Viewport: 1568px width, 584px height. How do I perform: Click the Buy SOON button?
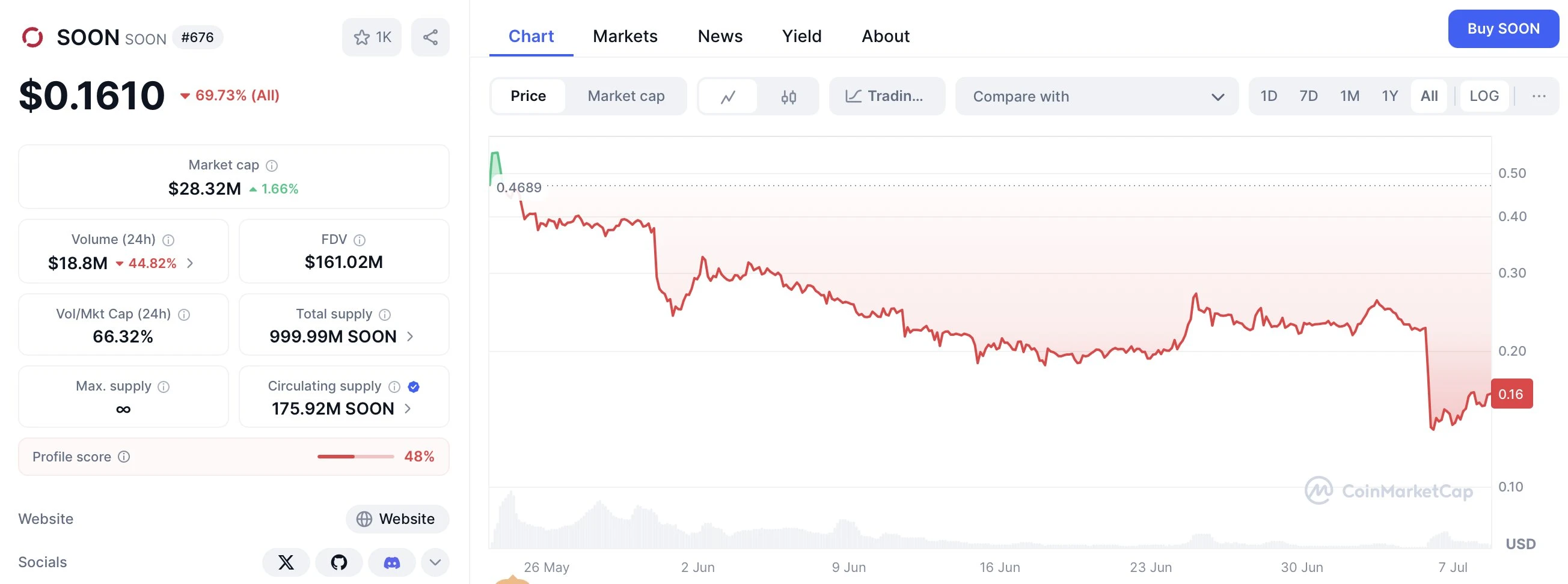tap(1503, 29)
